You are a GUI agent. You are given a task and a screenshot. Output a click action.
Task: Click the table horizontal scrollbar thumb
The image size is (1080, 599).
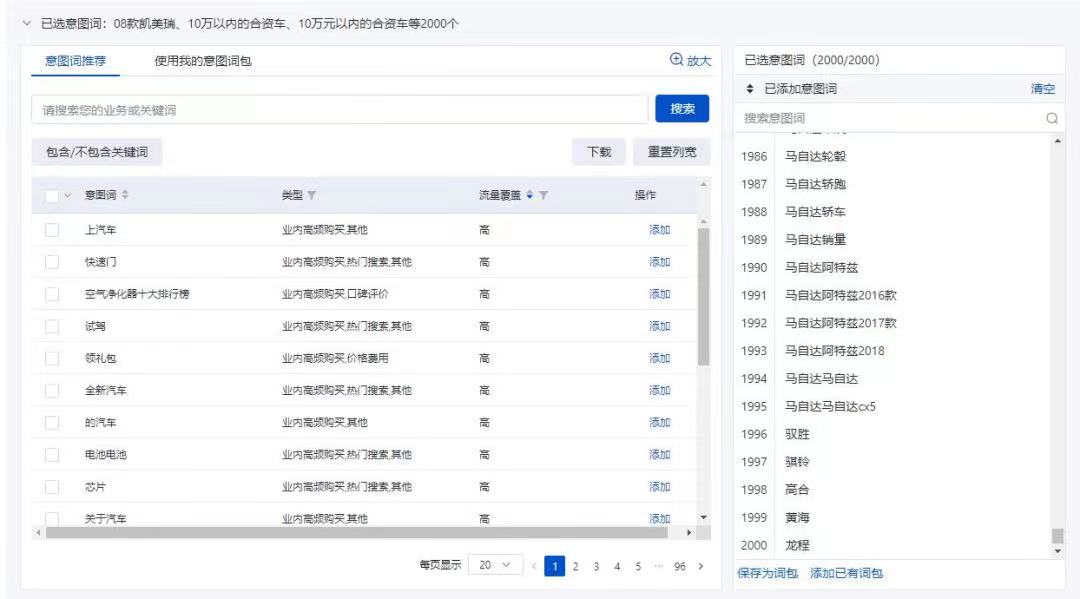(357, 533)
